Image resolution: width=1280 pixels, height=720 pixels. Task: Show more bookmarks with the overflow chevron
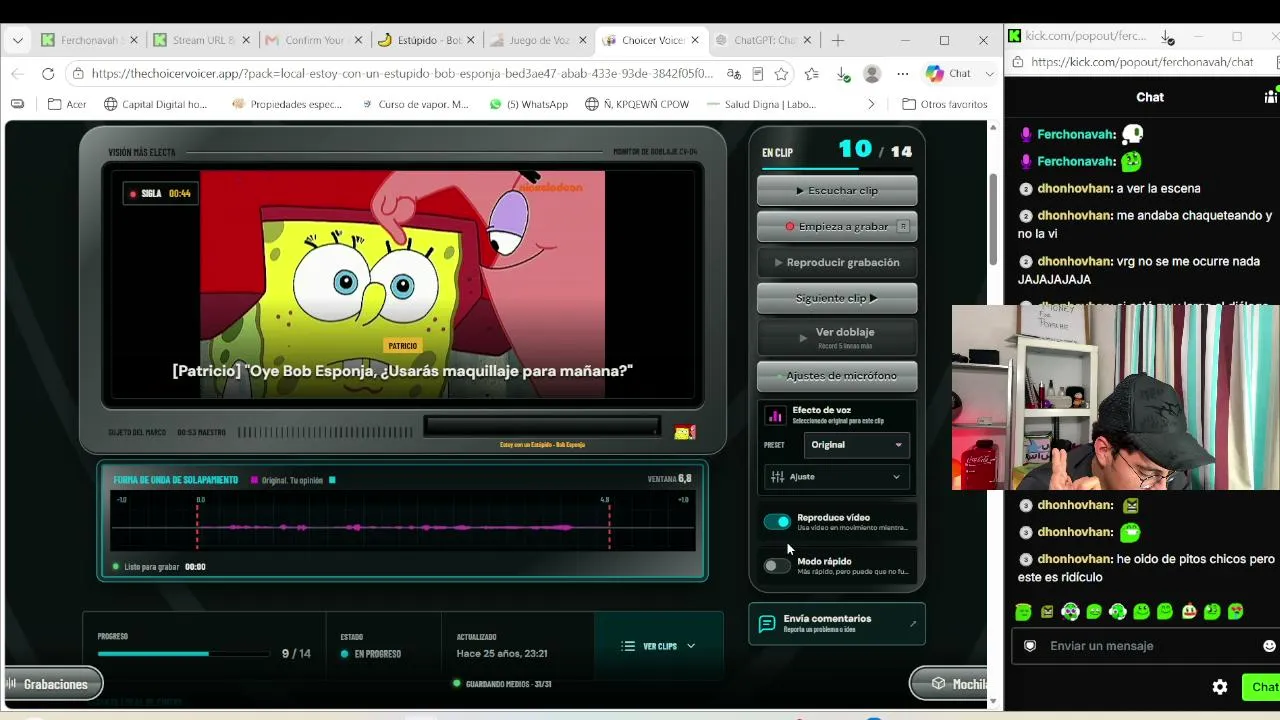pos(871,104)
